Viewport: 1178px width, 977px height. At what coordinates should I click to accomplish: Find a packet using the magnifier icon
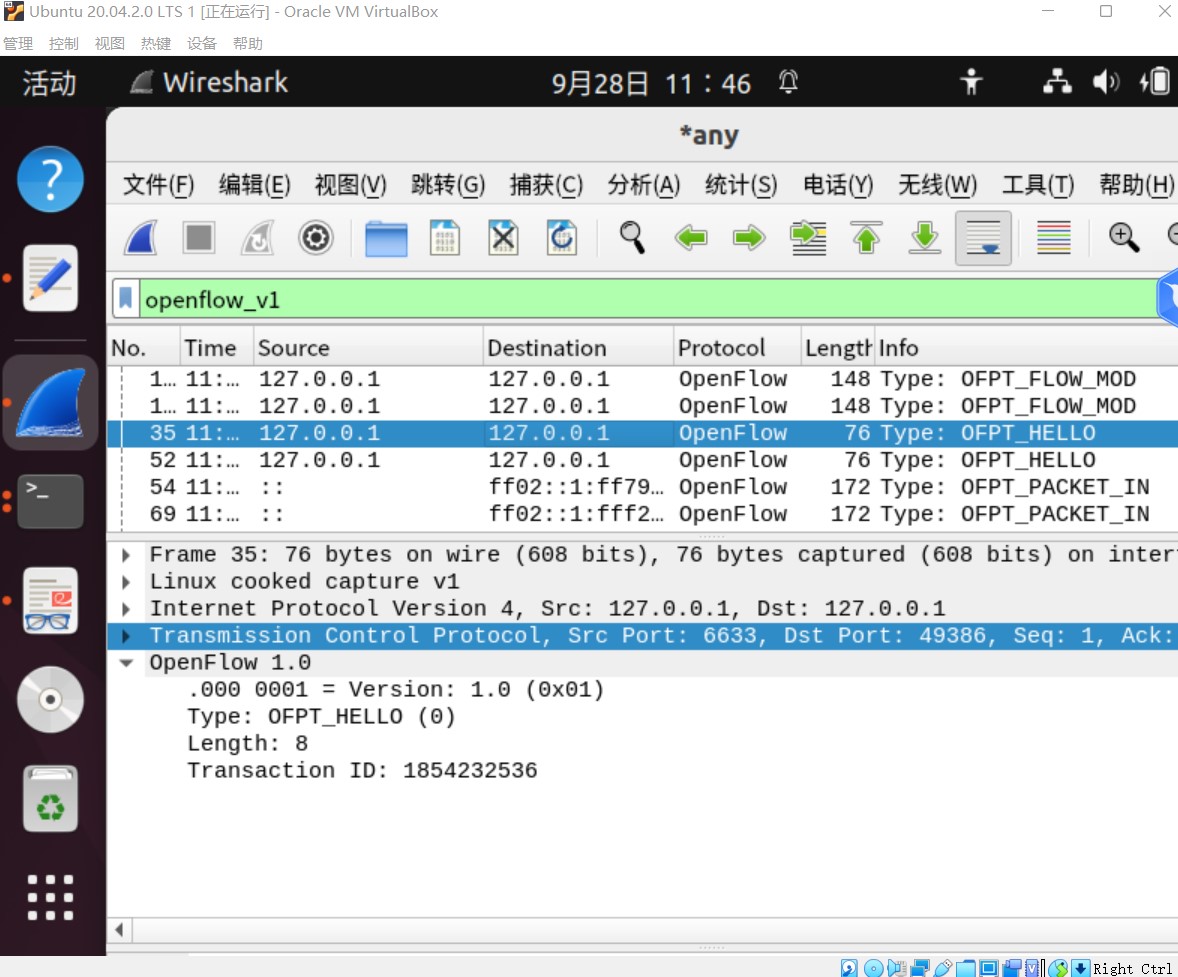[630, 238]
